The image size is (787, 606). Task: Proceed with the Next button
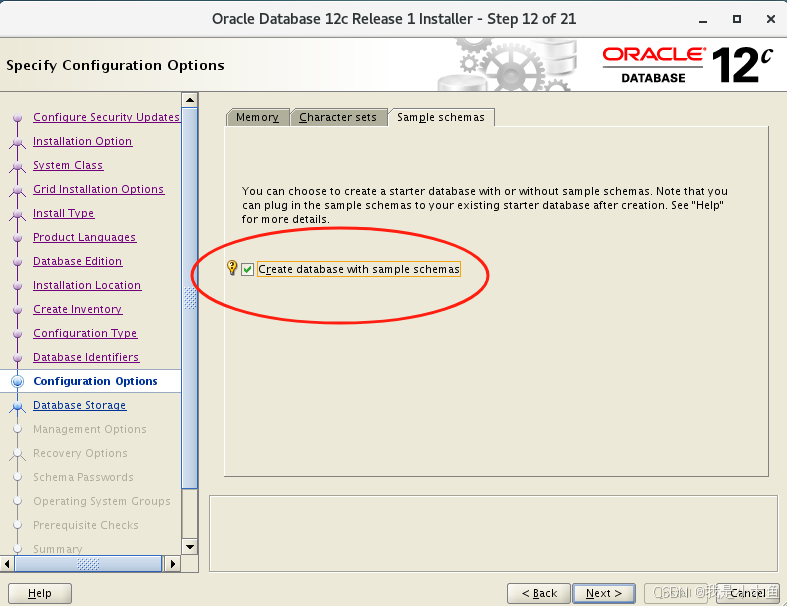point(604,593)
